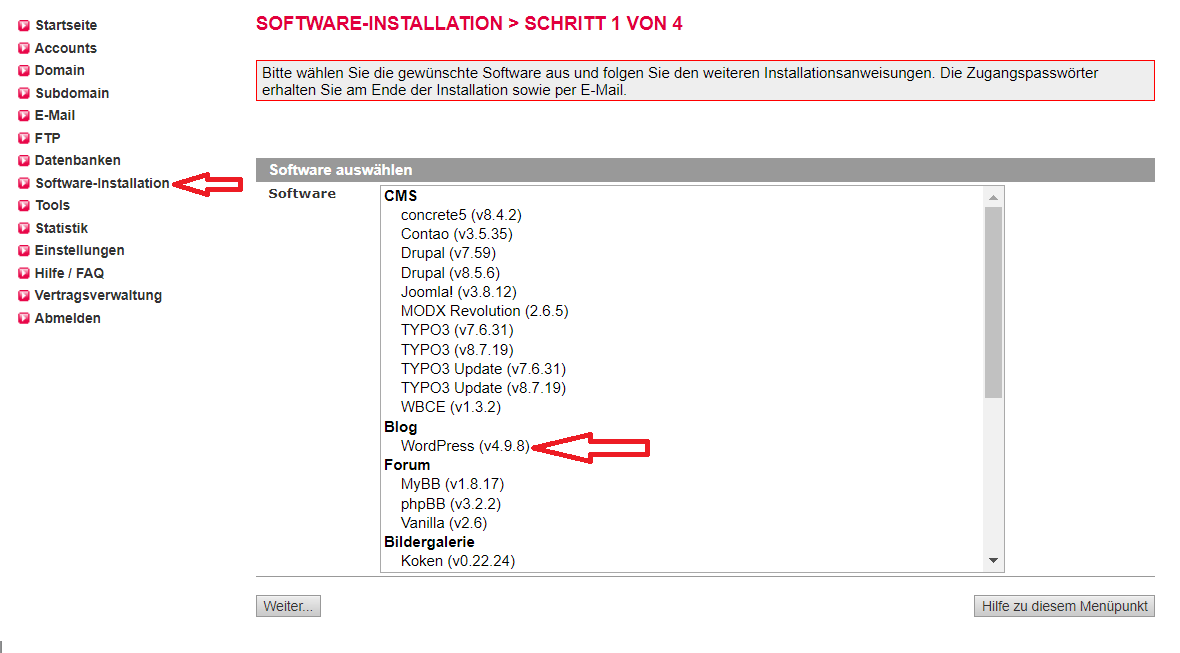The width and height of the screenshot is (1180, 653).
Task: Select Drupal (v7.59) in the list
Action: 449,254
